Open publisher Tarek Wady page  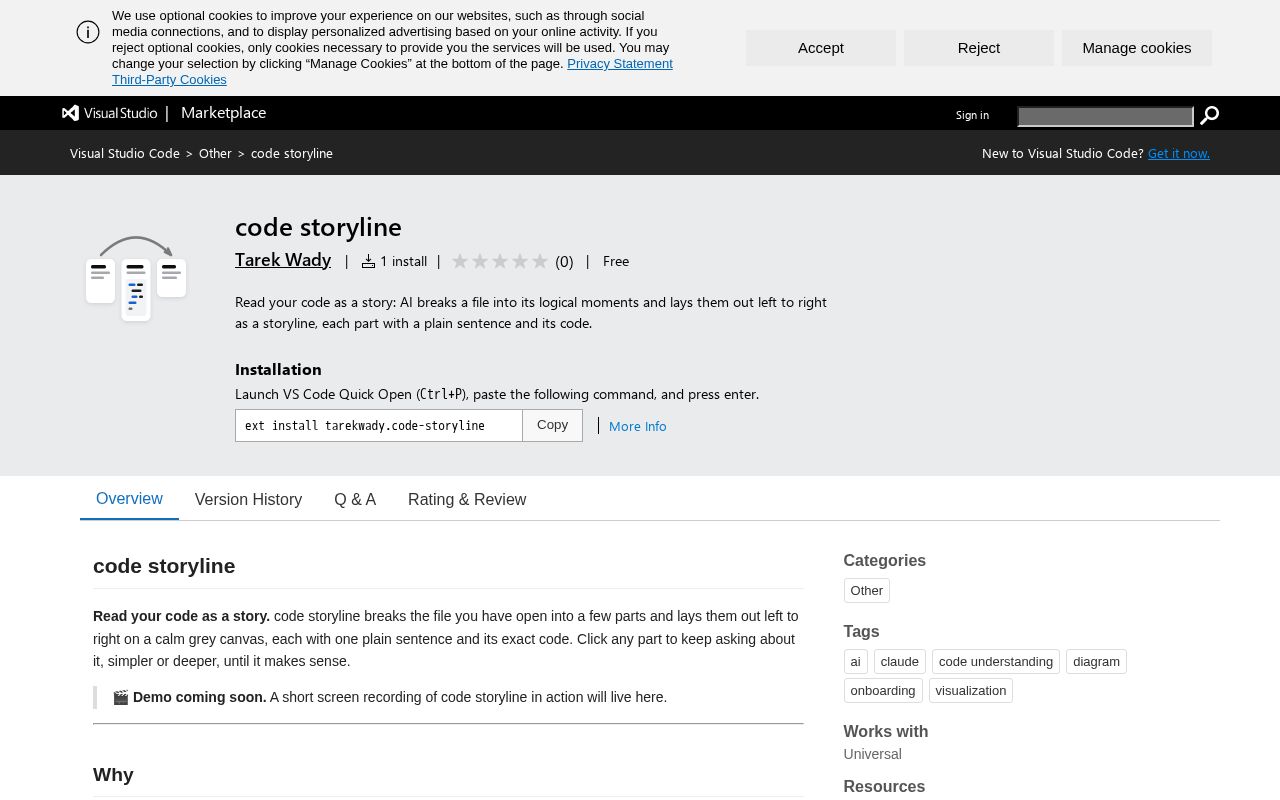point(283,260)
